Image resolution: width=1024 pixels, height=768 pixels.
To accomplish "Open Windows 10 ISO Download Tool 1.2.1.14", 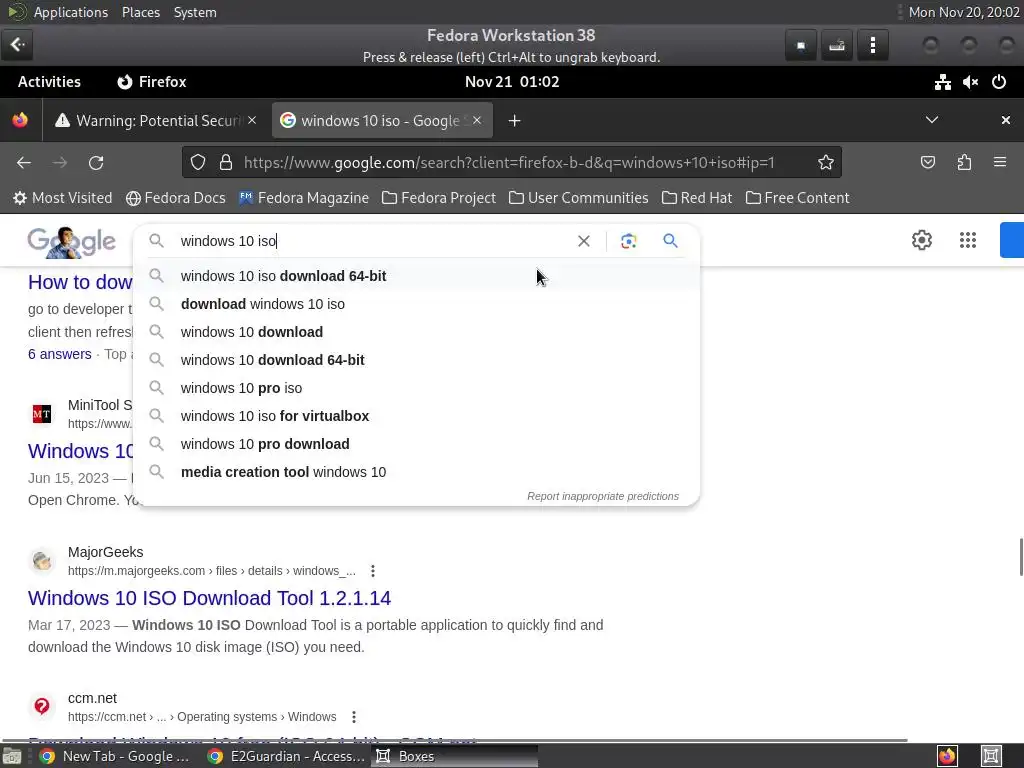I will pos(210,598).
